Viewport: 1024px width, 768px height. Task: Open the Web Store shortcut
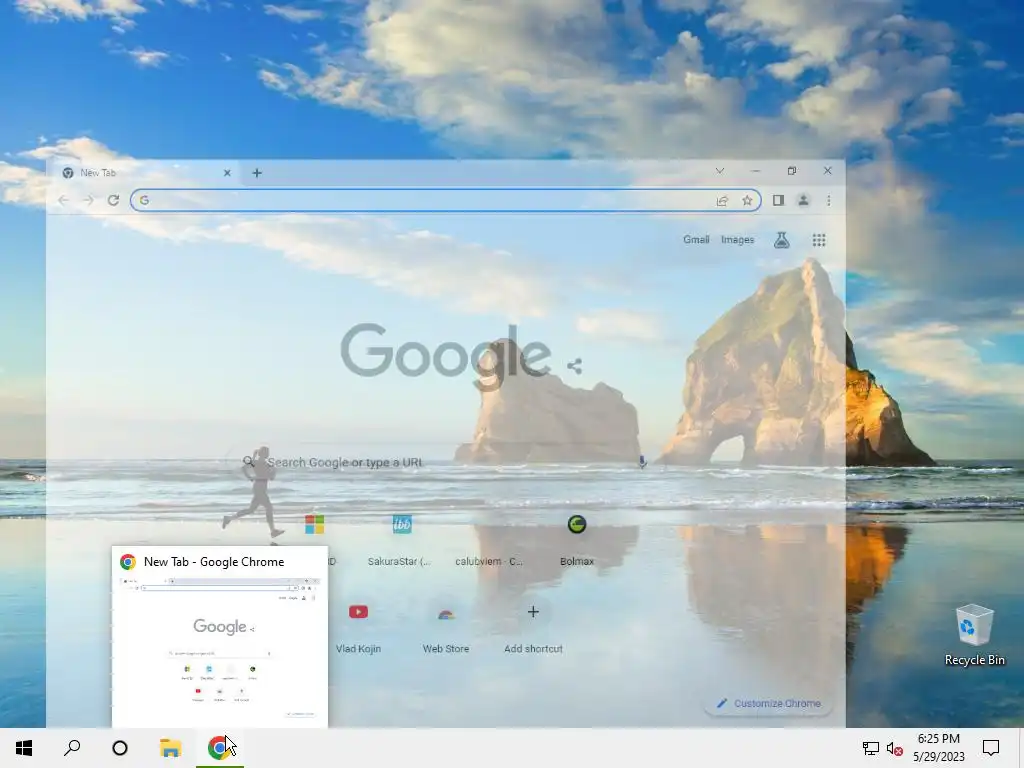tap(446, 627)
